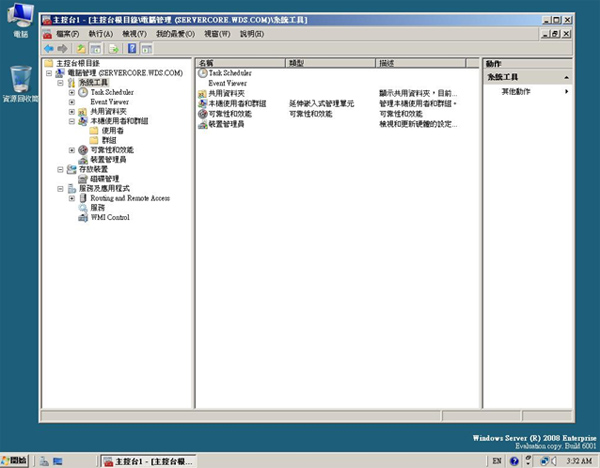Click the Show/Hide console tree toolbar icon
The width and height of the screenshot is (600, 468).
click(x=96, y=48)
